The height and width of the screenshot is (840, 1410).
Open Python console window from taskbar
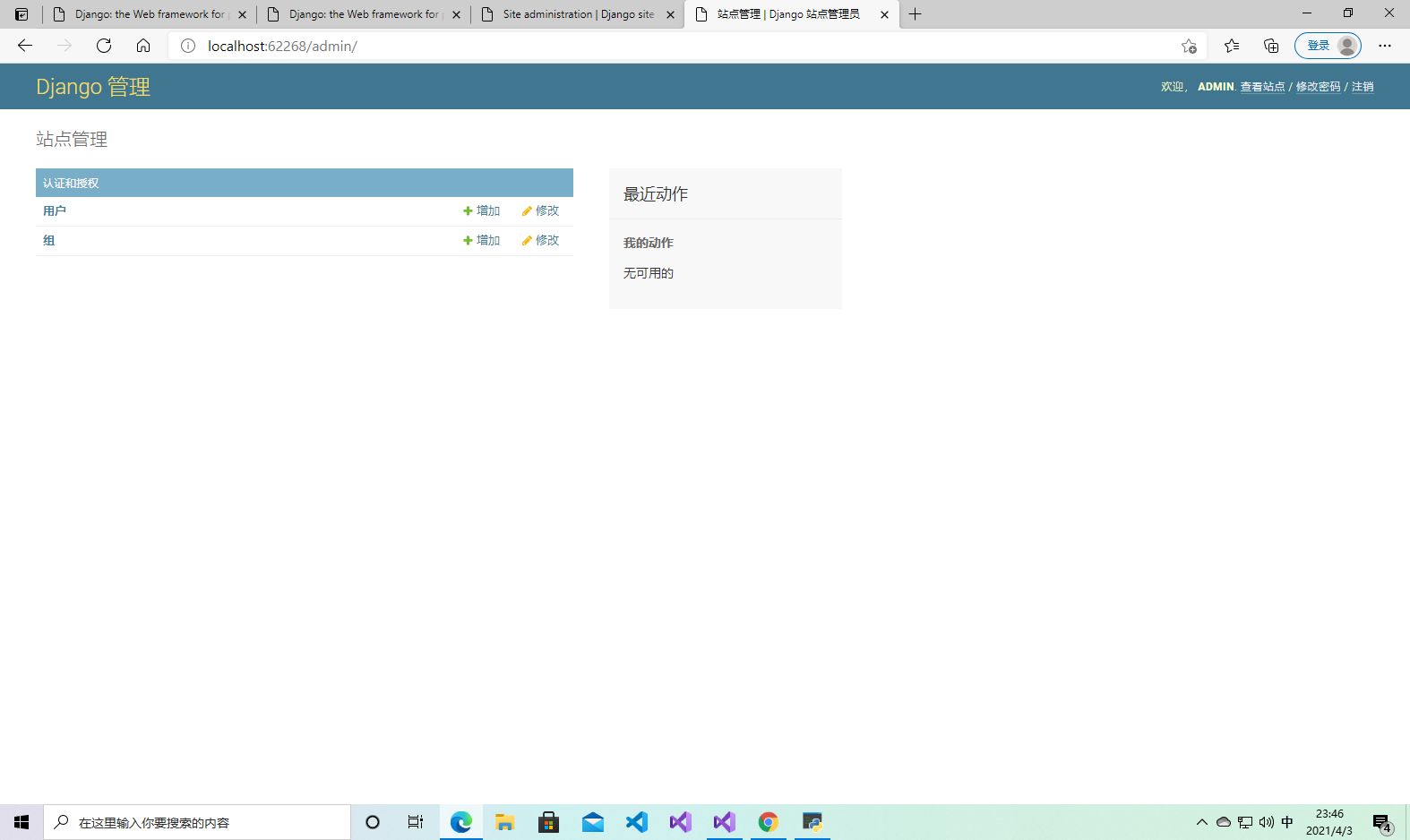[x=812, y=822]
